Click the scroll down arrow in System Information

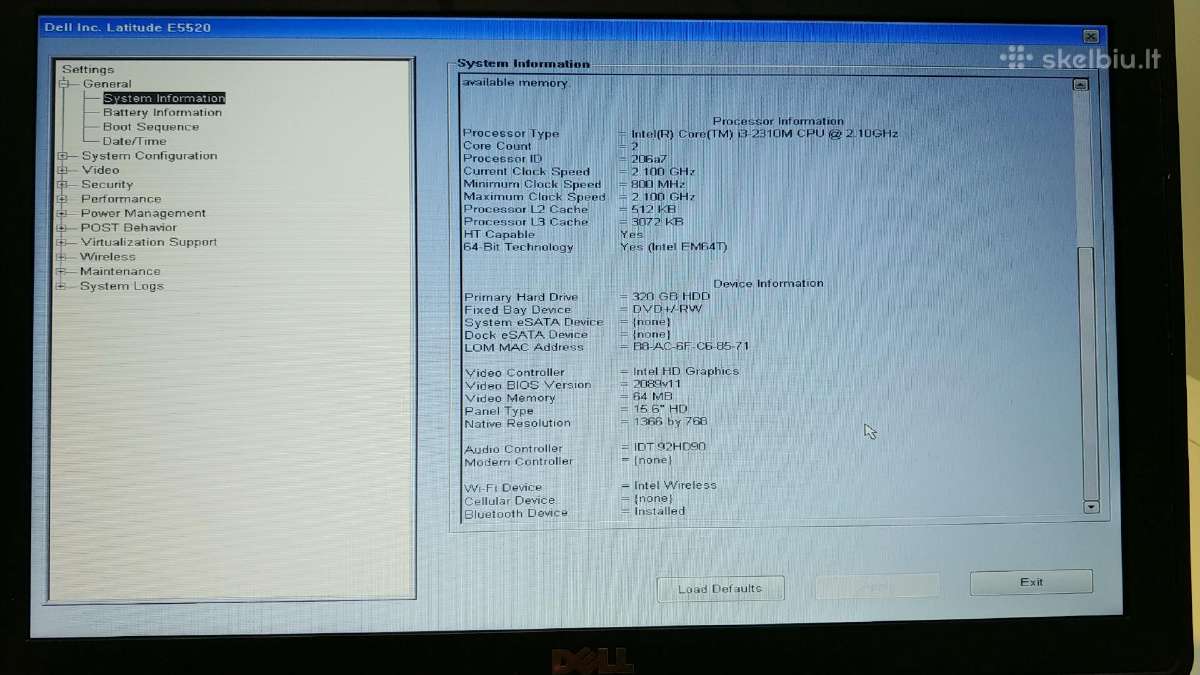1090,507
